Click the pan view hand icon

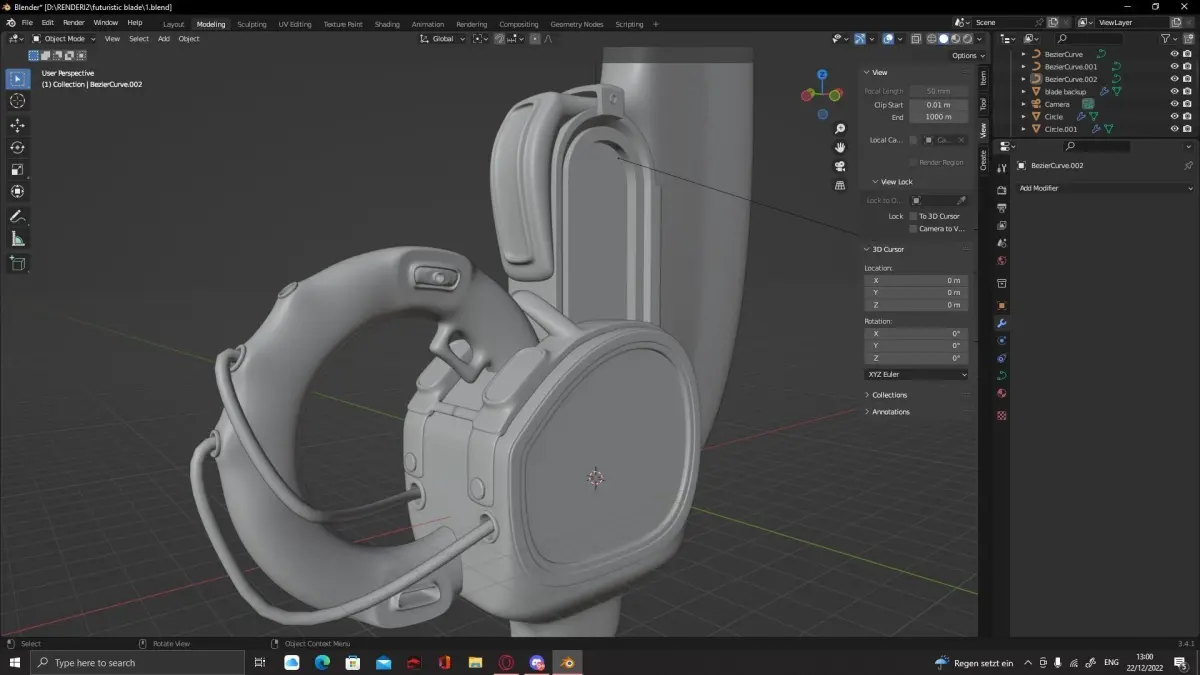coord(840,147)
